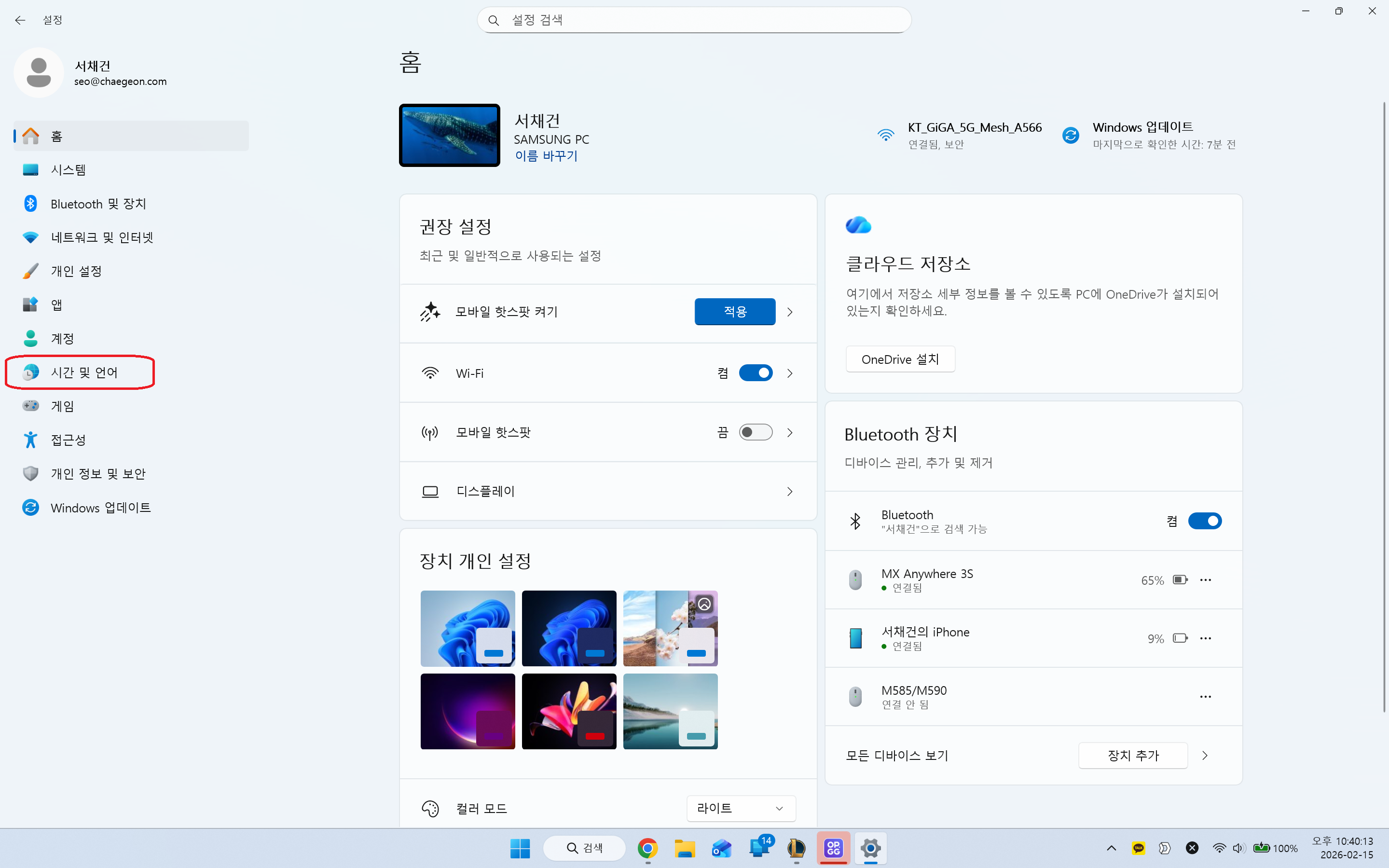Turn off the Wi-Fi toggle

[x=756, y=372]
